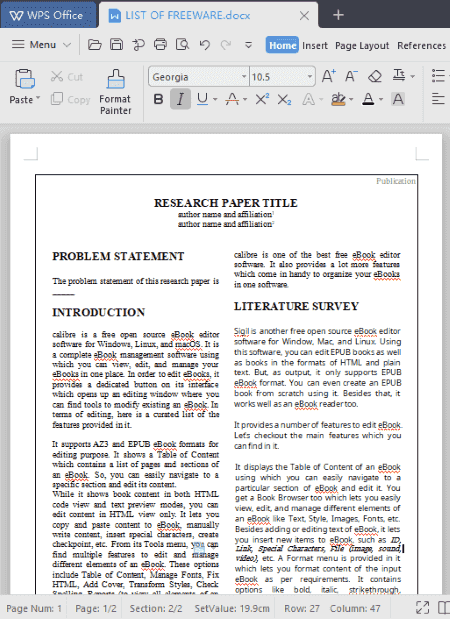This screenshot has width=450, height=619.
Task: Undo the last action
Action: pyautogui.click(x=204, y=45)
